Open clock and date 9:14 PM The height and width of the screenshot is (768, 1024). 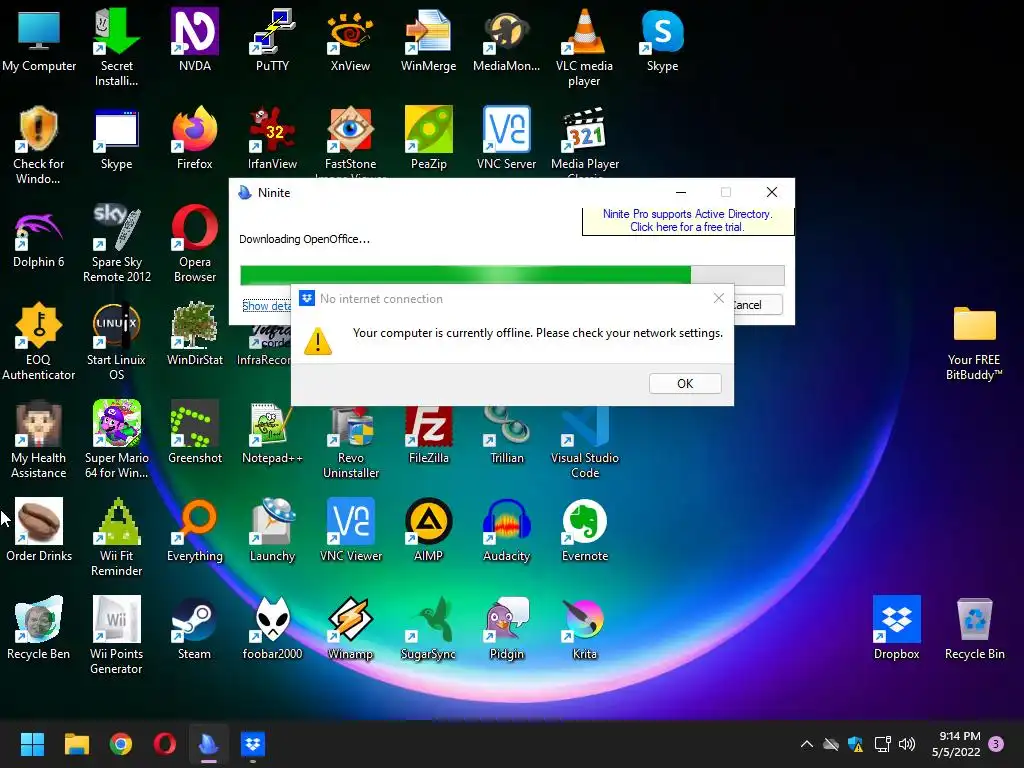pos(956,744)
